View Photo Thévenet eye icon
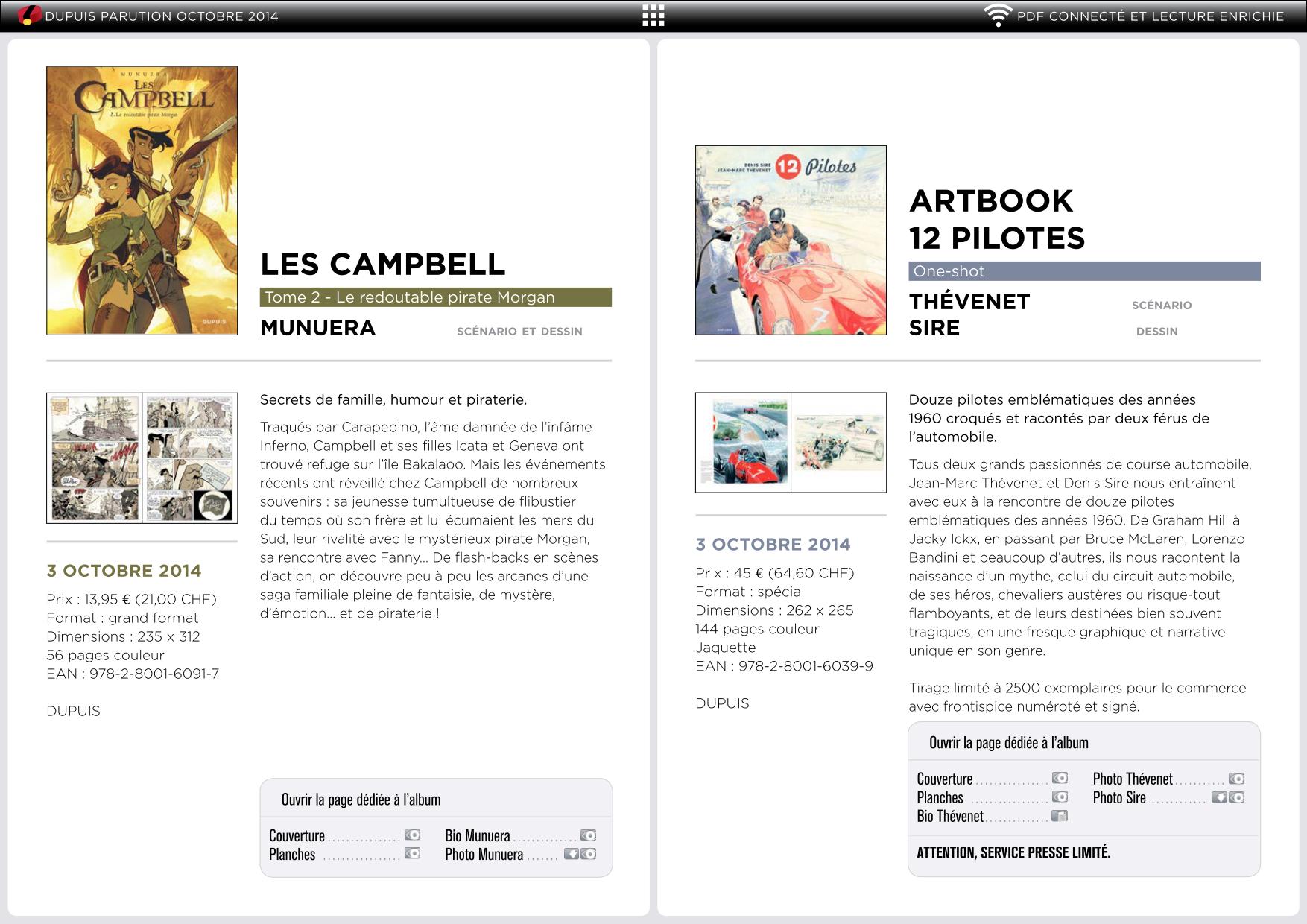1307x924 pixels. click(1236, 779)
